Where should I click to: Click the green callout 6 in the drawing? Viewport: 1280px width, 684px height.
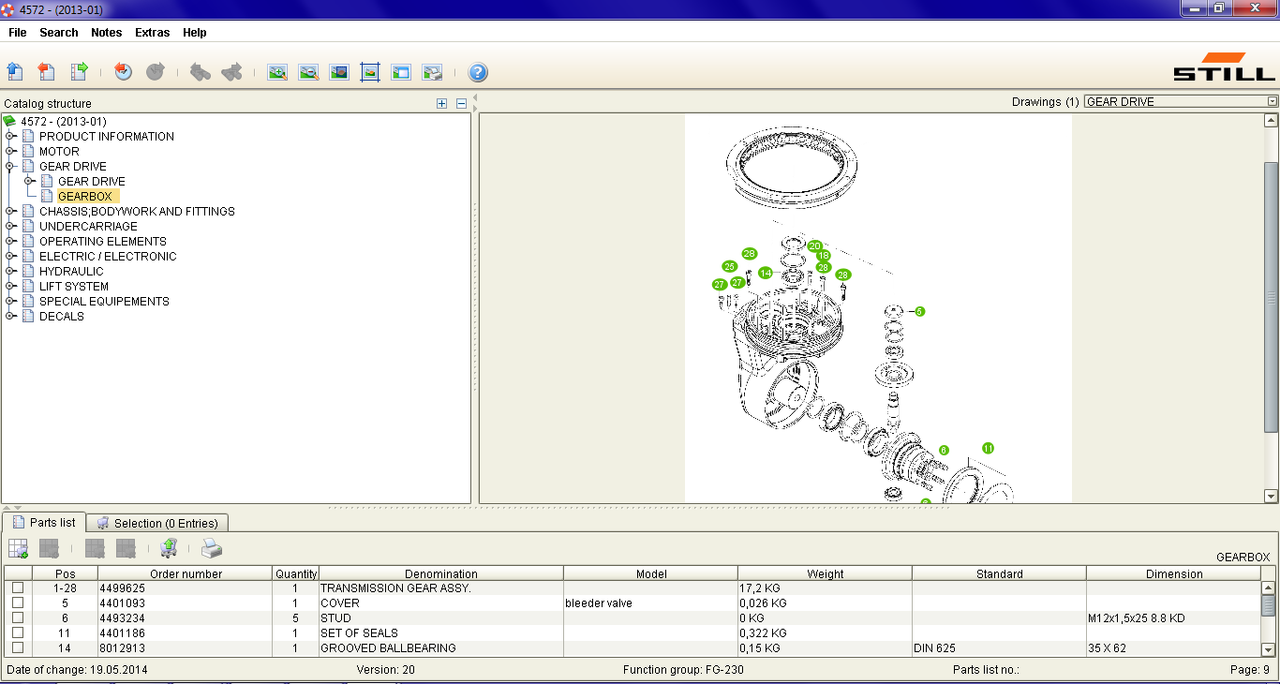point(943,451)
